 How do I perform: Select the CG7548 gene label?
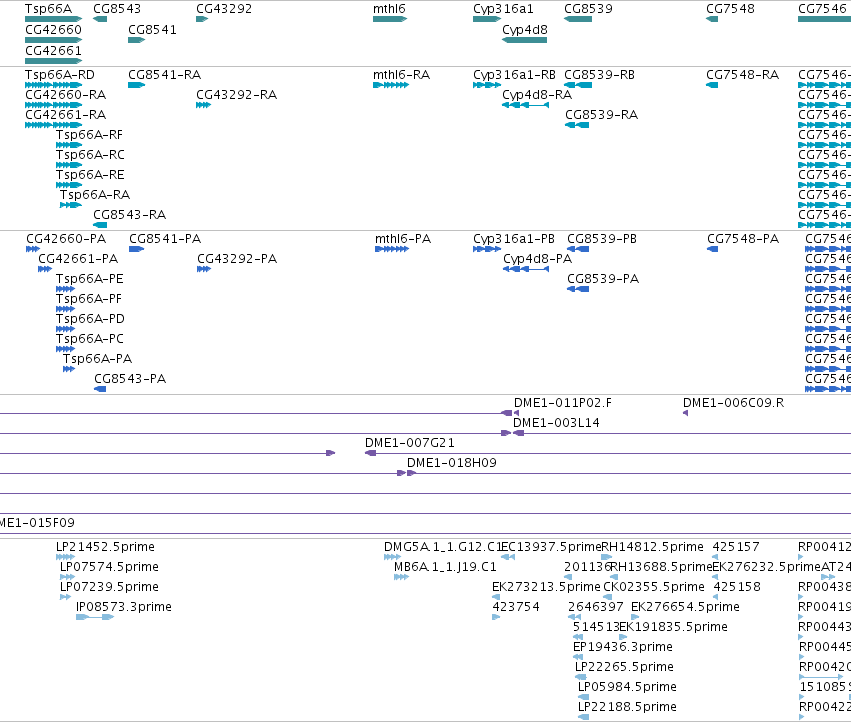point(730,9)
